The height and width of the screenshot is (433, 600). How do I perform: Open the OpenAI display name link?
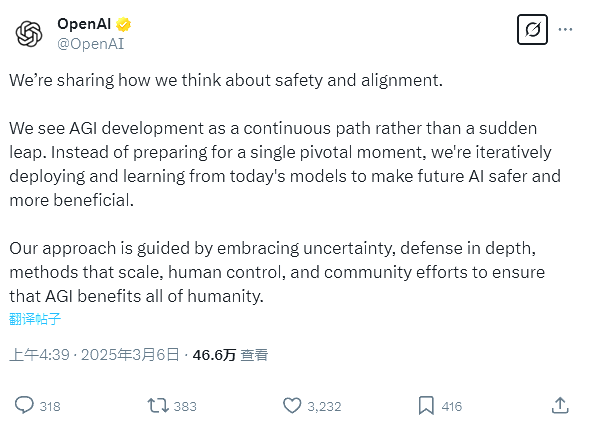click(x=85, y=24)
